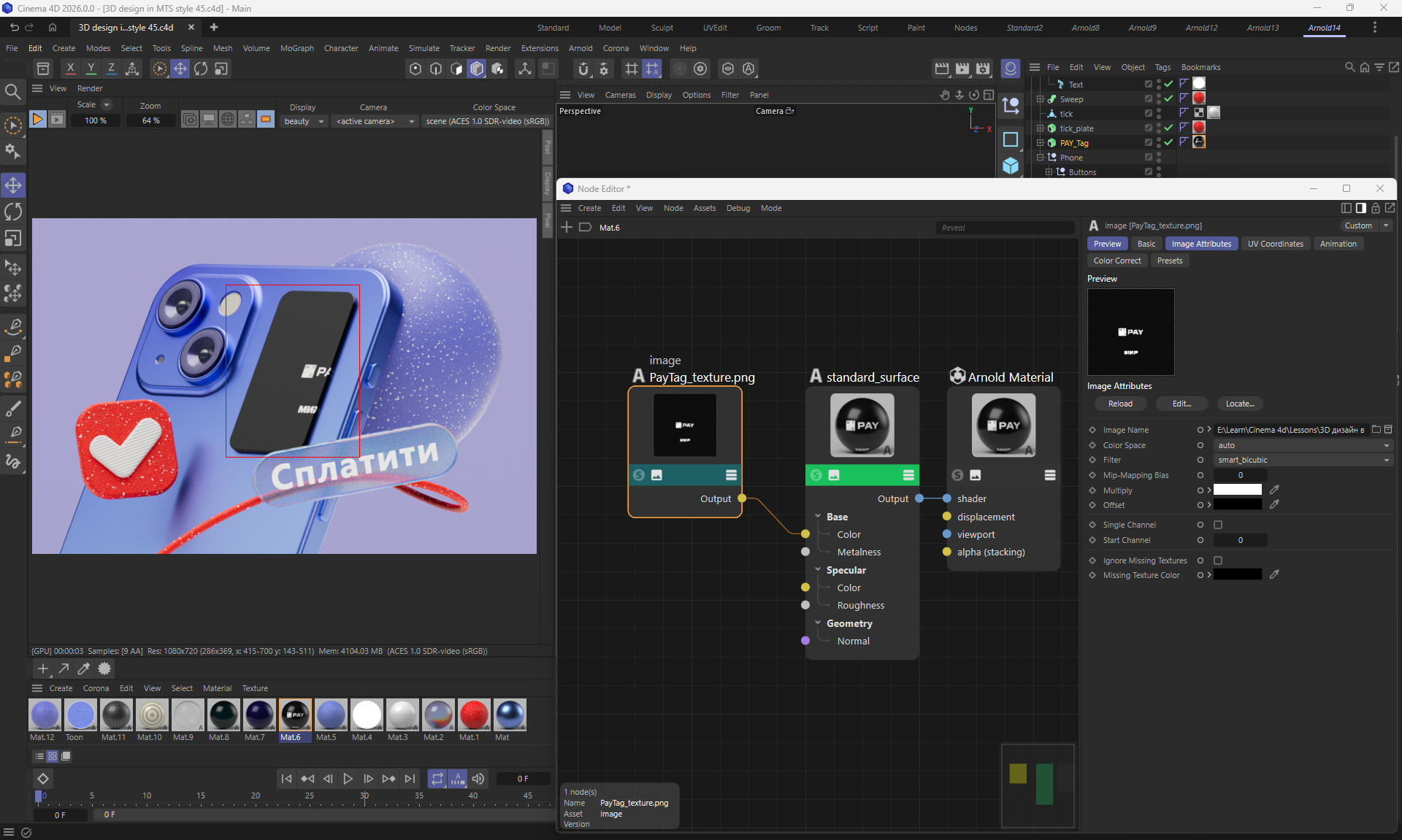Click the white Multiply color swatch
1402x840 pixels.
[x=1237, y=490]
